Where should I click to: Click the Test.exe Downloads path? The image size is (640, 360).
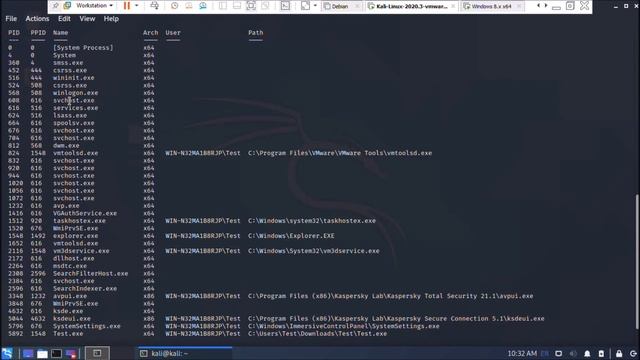(x=317, y=333)
